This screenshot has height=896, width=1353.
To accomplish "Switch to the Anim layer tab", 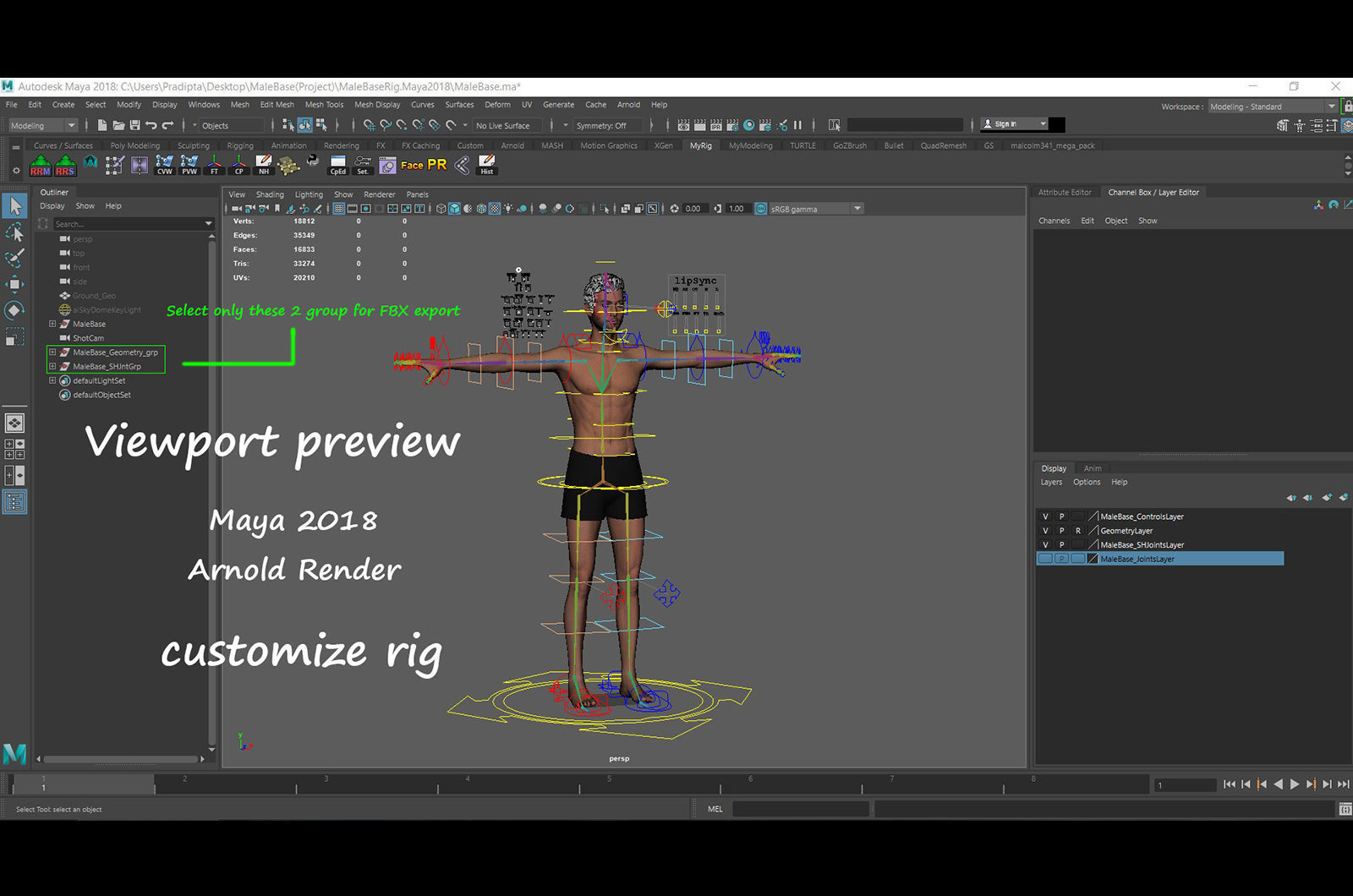I will (1093, 468).
